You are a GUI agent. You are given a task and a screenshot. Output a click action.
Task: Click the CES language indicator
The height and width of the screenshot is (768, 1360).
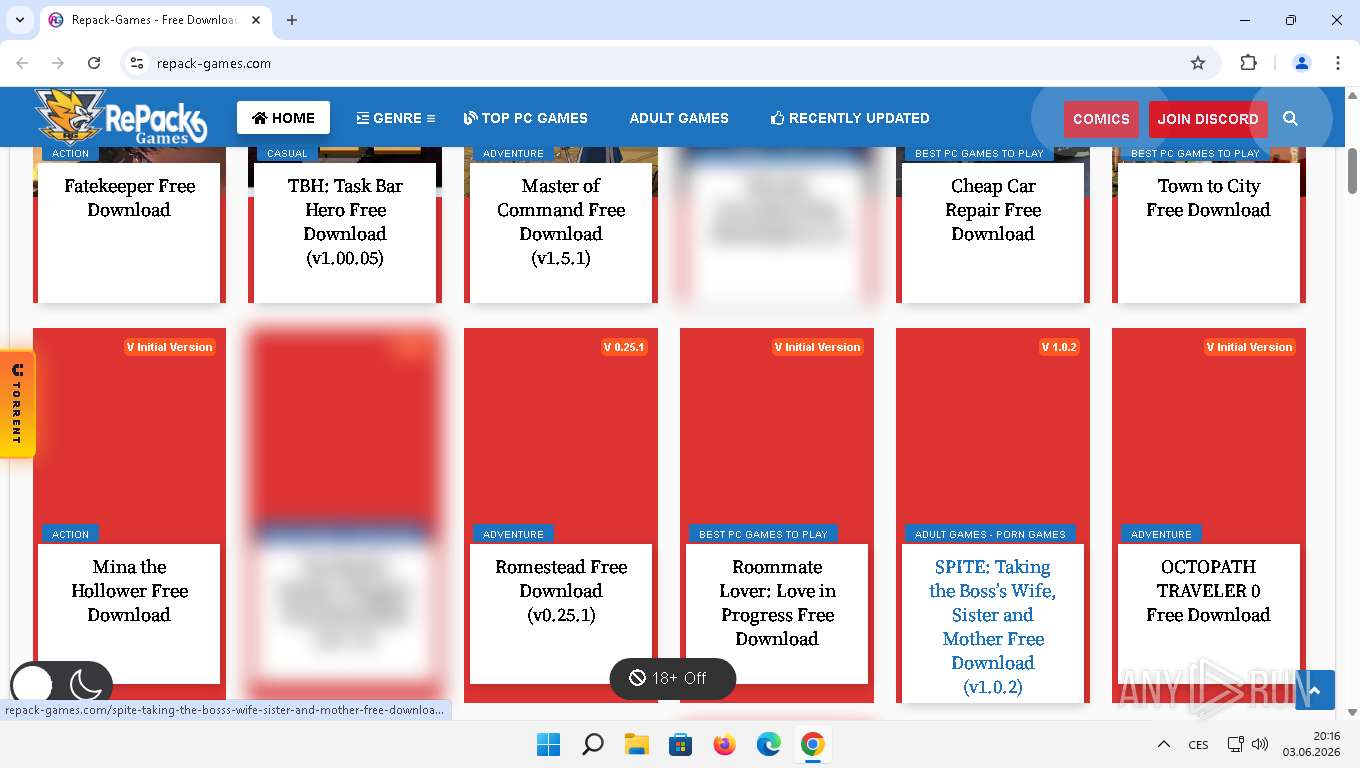click(1198, 744)
